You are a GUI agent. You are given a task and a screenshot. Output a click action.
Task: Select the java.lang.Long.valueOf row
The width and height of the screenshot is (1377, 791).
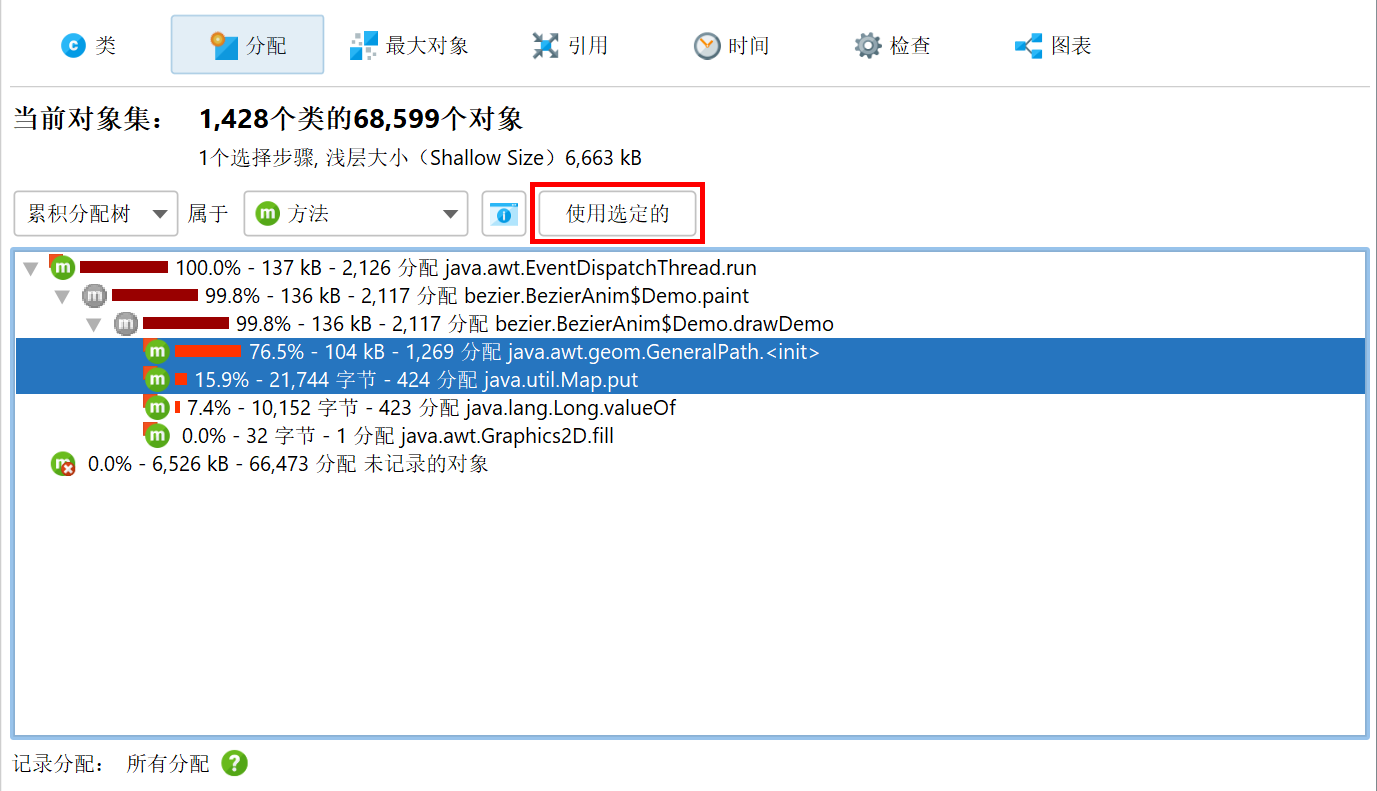click(x=690, y=408)
